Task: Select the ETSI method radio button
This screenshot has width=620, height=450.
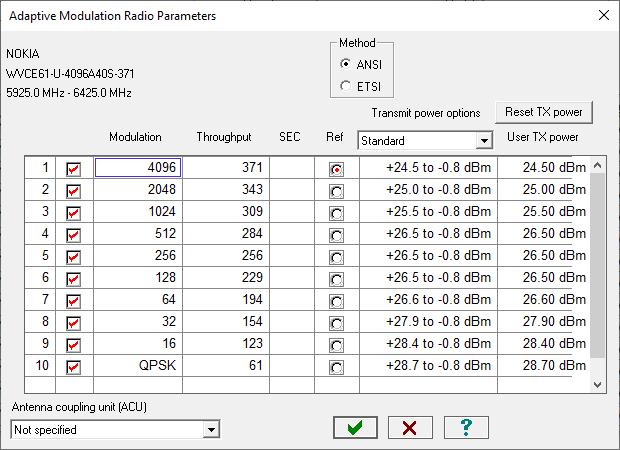Action: point(347,86)
